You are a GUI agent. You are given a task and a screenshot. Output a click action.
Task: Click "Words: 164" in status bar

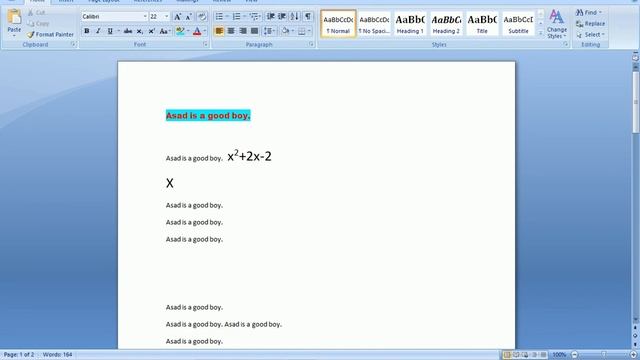tap(58, 355)
